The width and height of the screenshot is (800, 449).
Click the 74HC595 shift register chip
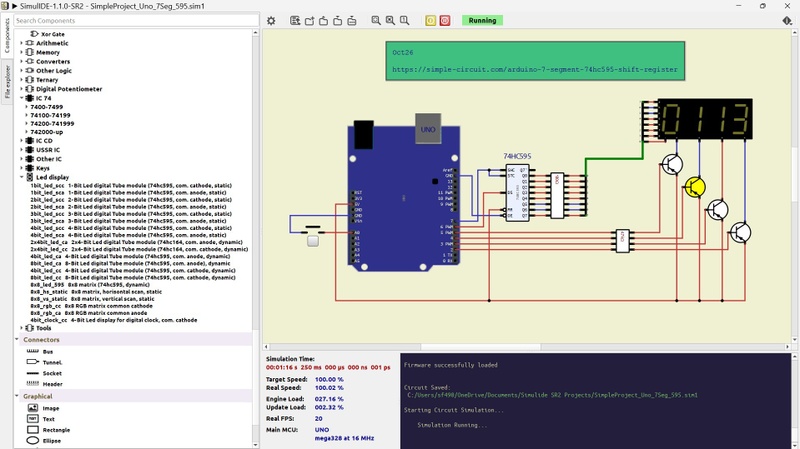pos(517,193)
